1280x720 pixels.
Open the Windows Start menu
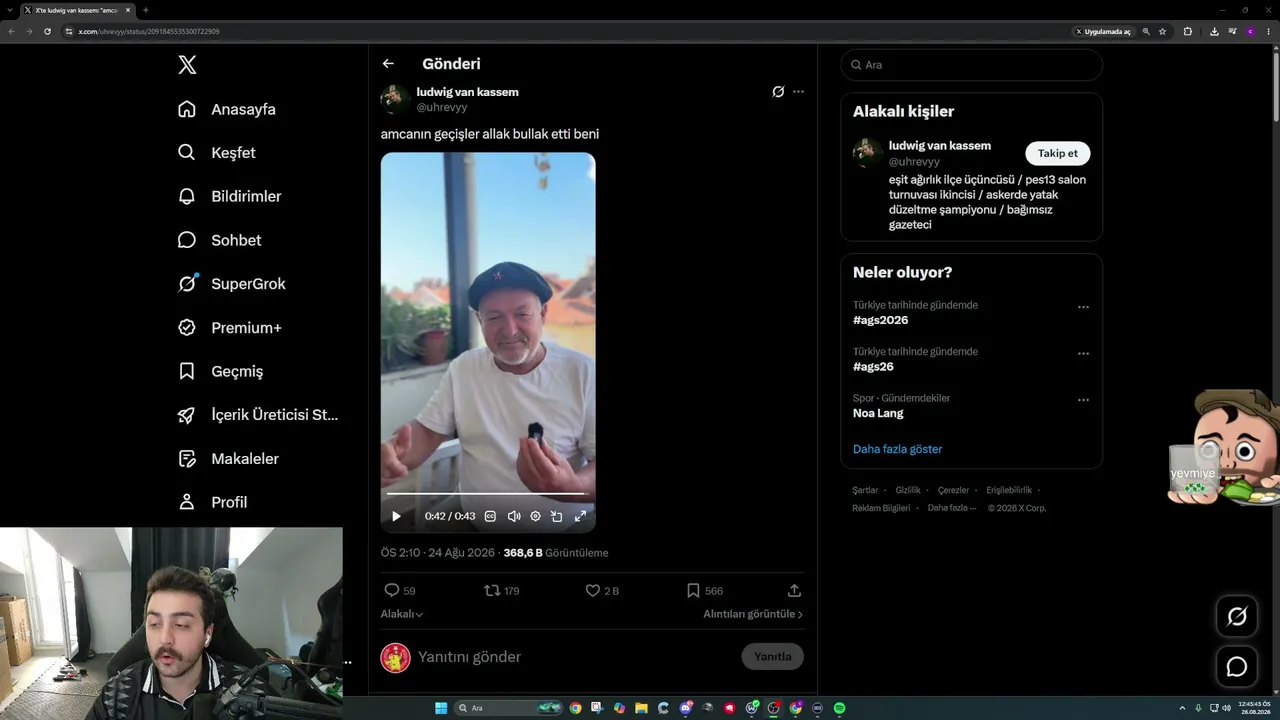coord(441,708)
